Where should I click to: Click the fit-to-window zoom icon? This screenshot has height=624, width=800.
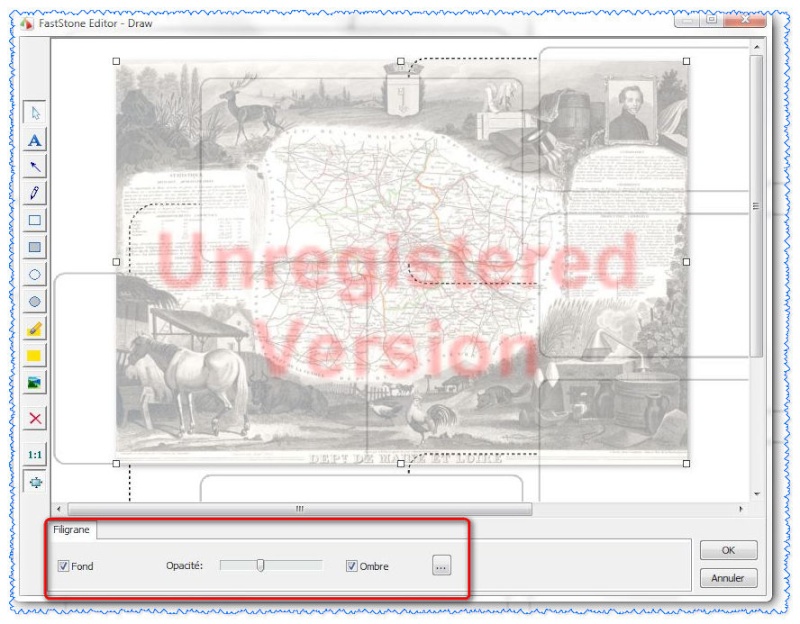point(35,482)
